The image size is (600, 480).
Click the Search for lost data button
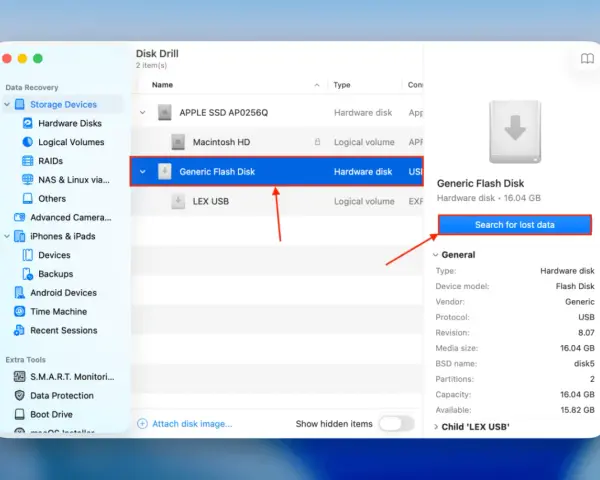515,225
